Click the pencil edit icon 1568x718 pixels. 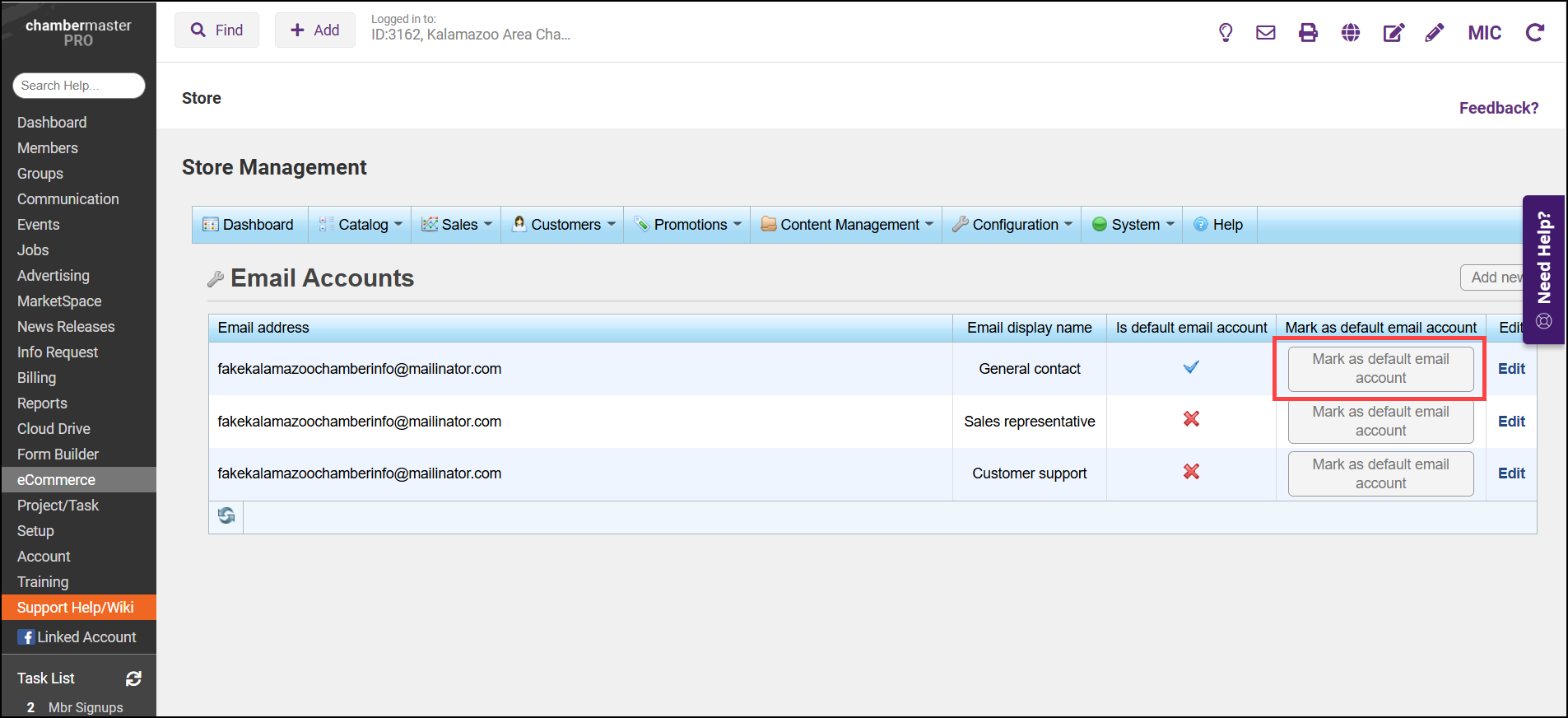(1435, 33)
